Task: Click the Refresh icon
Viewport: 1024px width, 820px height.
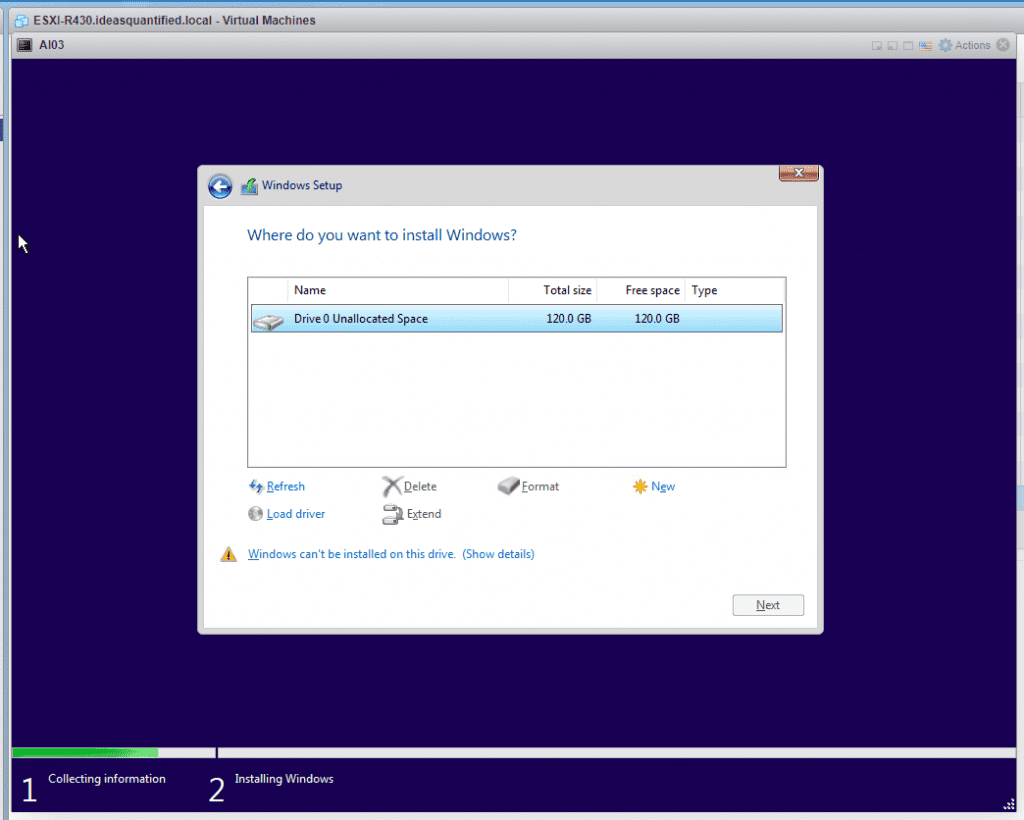Action: coord(256,486)
